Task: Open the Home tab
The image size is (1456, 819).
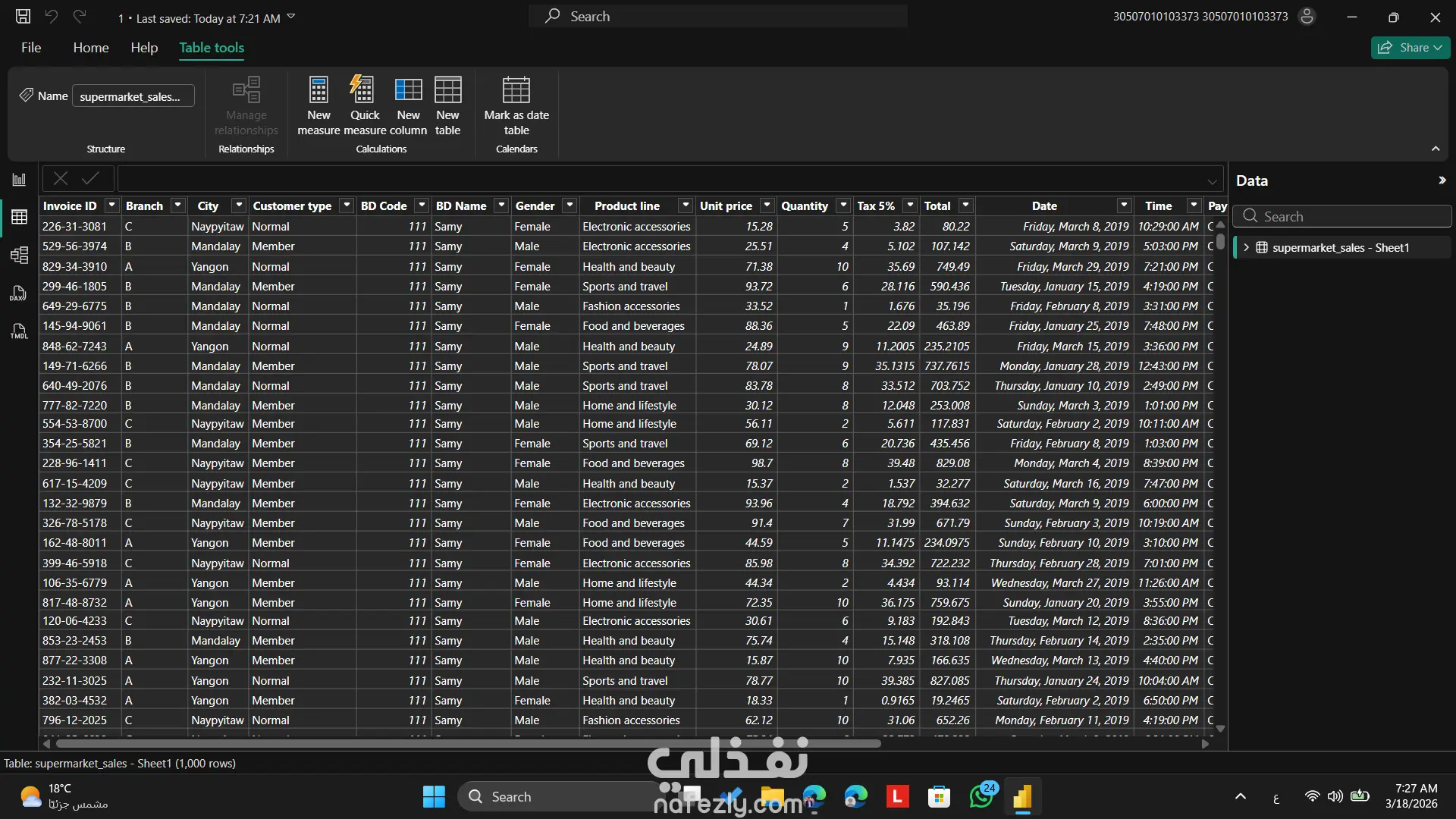Action: click(91, 48)
